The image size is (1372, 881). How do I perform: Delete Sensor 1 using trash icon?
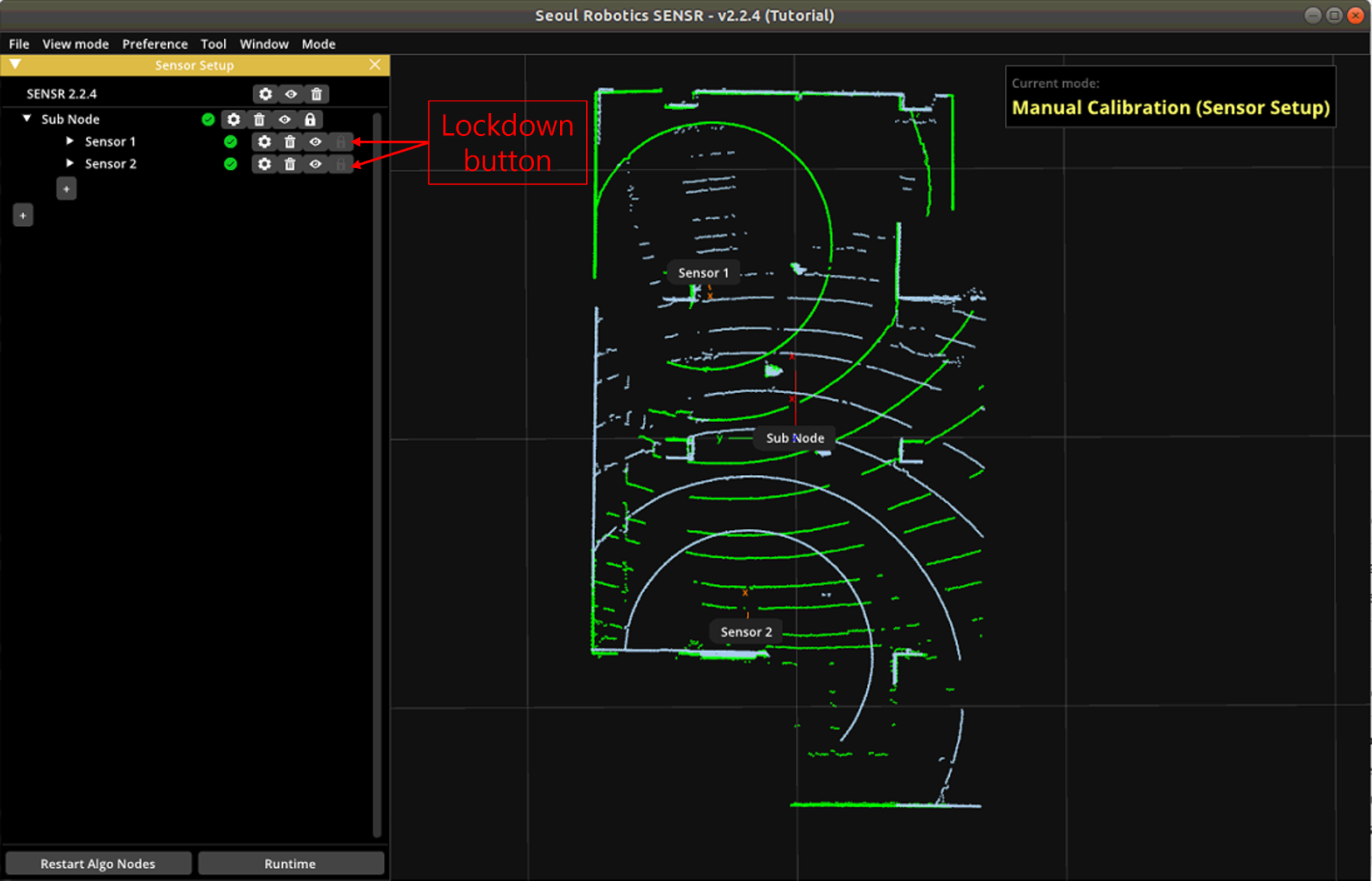pos(290,142)
